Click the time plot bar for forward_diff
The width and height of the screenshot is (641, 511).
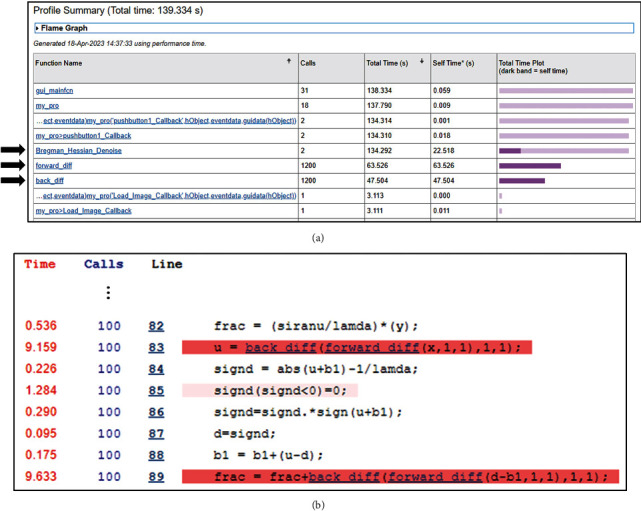pyautogui.click(x=529, y=166)
